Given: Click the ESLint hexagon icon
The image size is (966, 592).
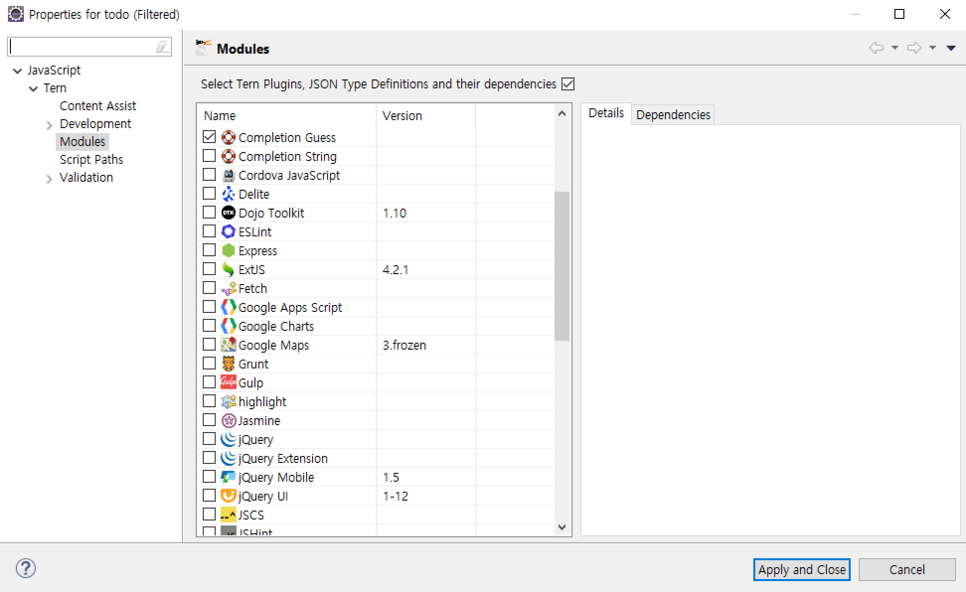Looking at the screenshot, I should point(229,232).
